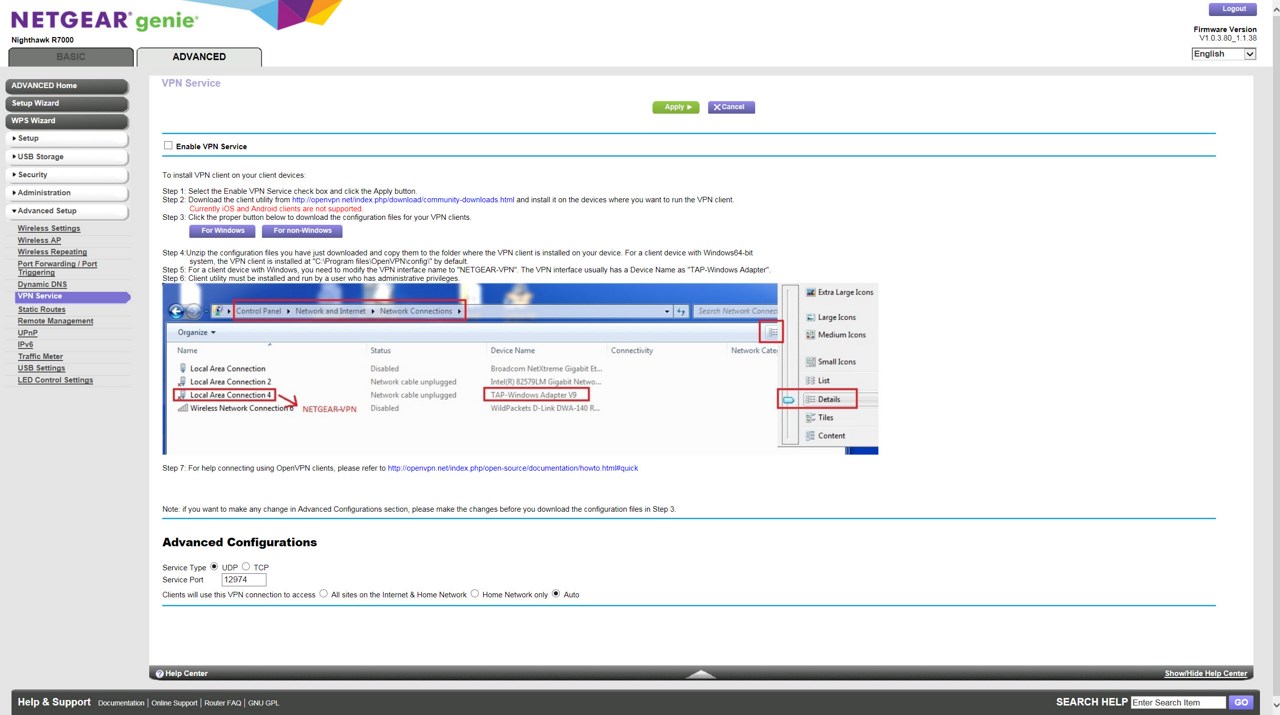Open WPS Wizard in sidebar

67,121
